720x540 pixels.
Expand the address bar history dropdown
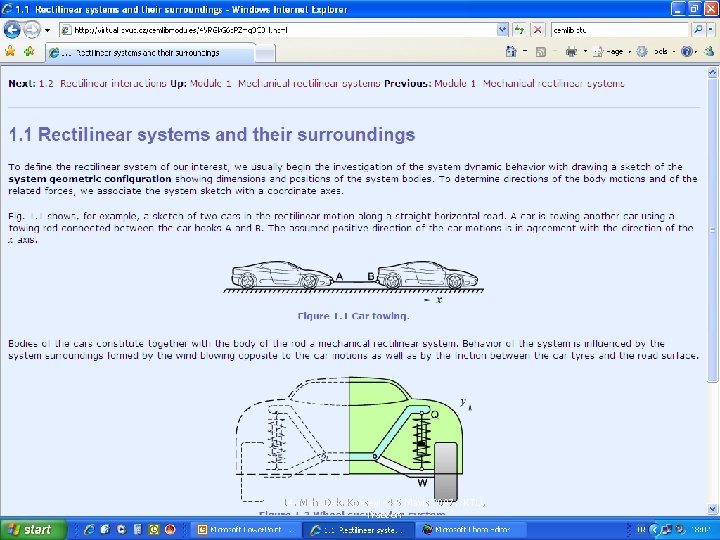pyautogui.click(x=502, y=30)
